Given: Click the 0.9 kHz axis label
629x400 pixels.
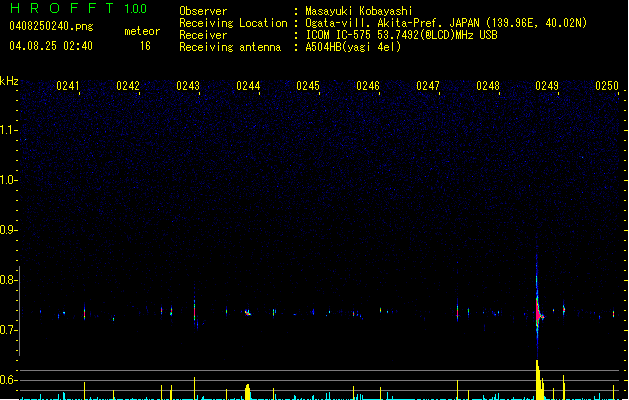Looking at the screenshot, I should 8,230.
